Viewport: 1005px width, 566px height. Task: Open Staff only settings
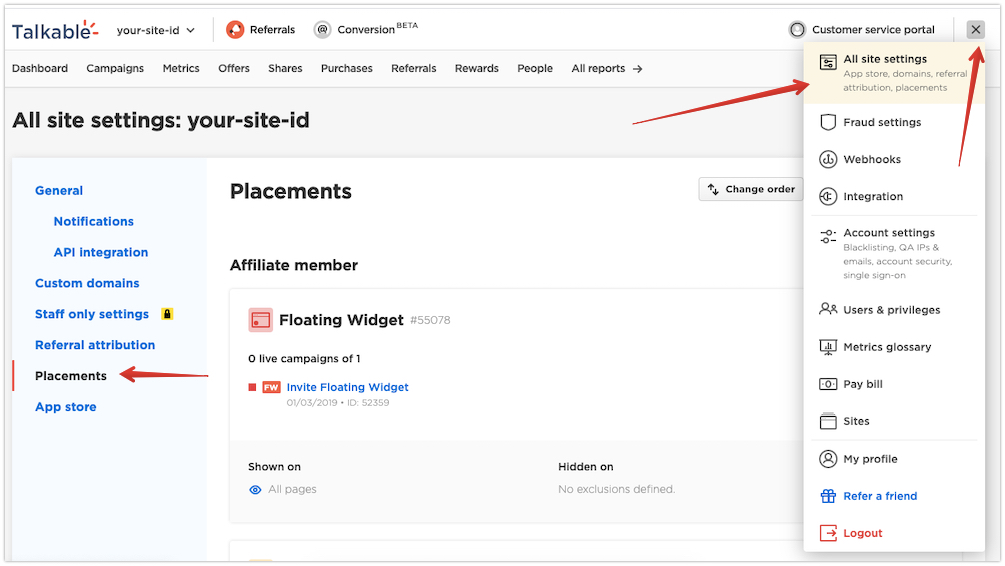pos(92,314)
